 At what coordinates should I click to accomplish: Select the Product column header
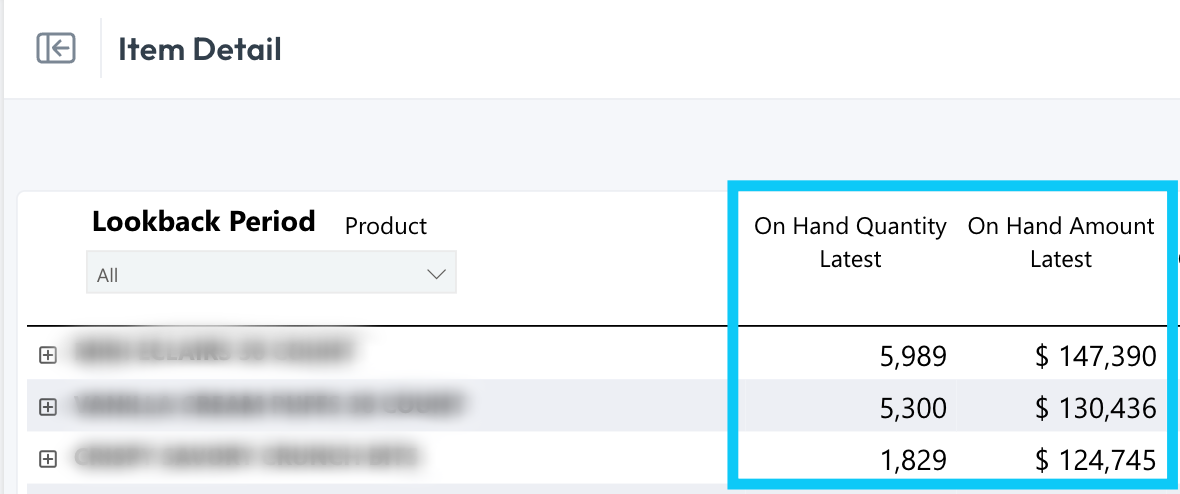pyautogui.click(x=386, y=226)
